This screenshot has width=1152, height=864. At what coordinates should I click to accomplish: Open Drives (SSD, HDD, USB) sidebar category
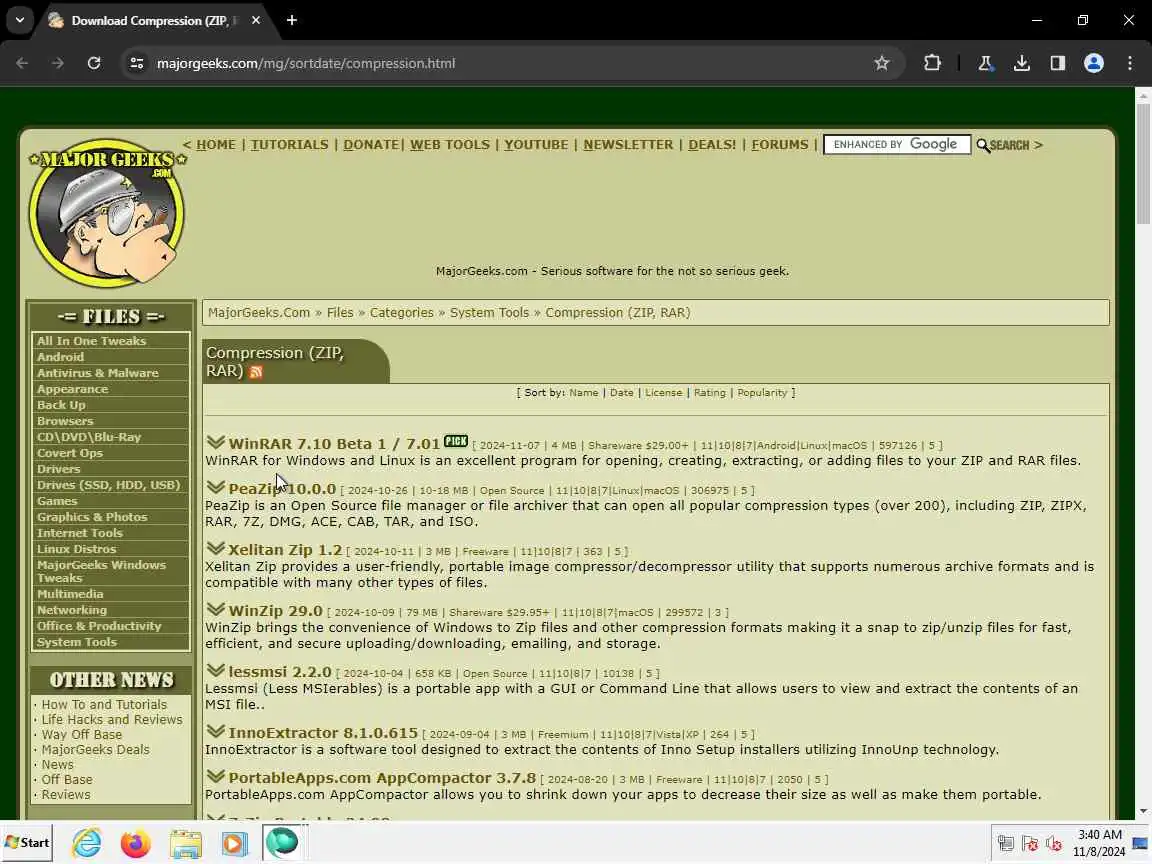(111, 485)
